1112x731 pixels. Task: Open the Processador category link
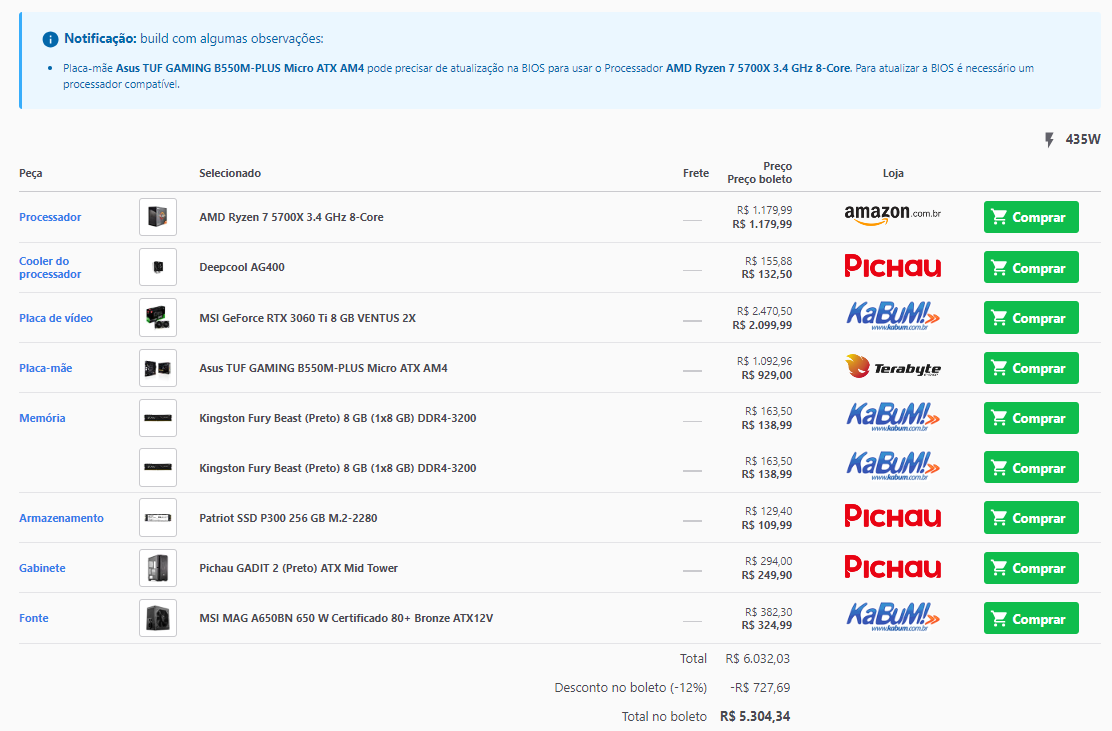coord(50,217)
